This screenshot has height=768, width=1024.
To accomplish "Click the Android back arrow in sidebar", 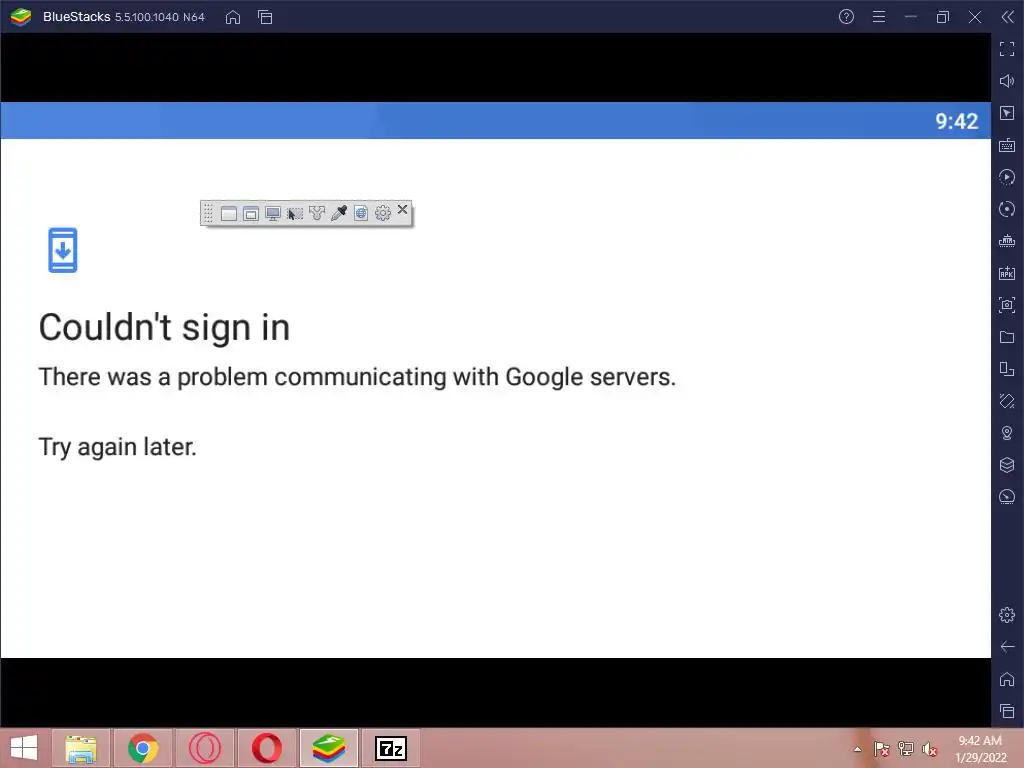I will [1007, 647].
